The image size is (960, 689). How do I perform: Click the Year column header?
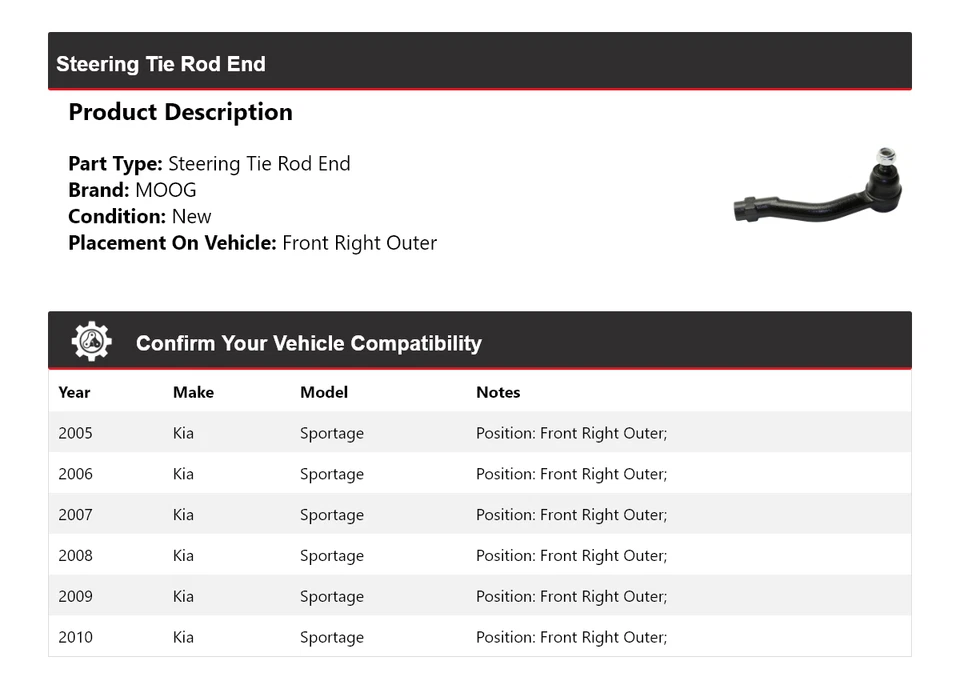[74, 392]
